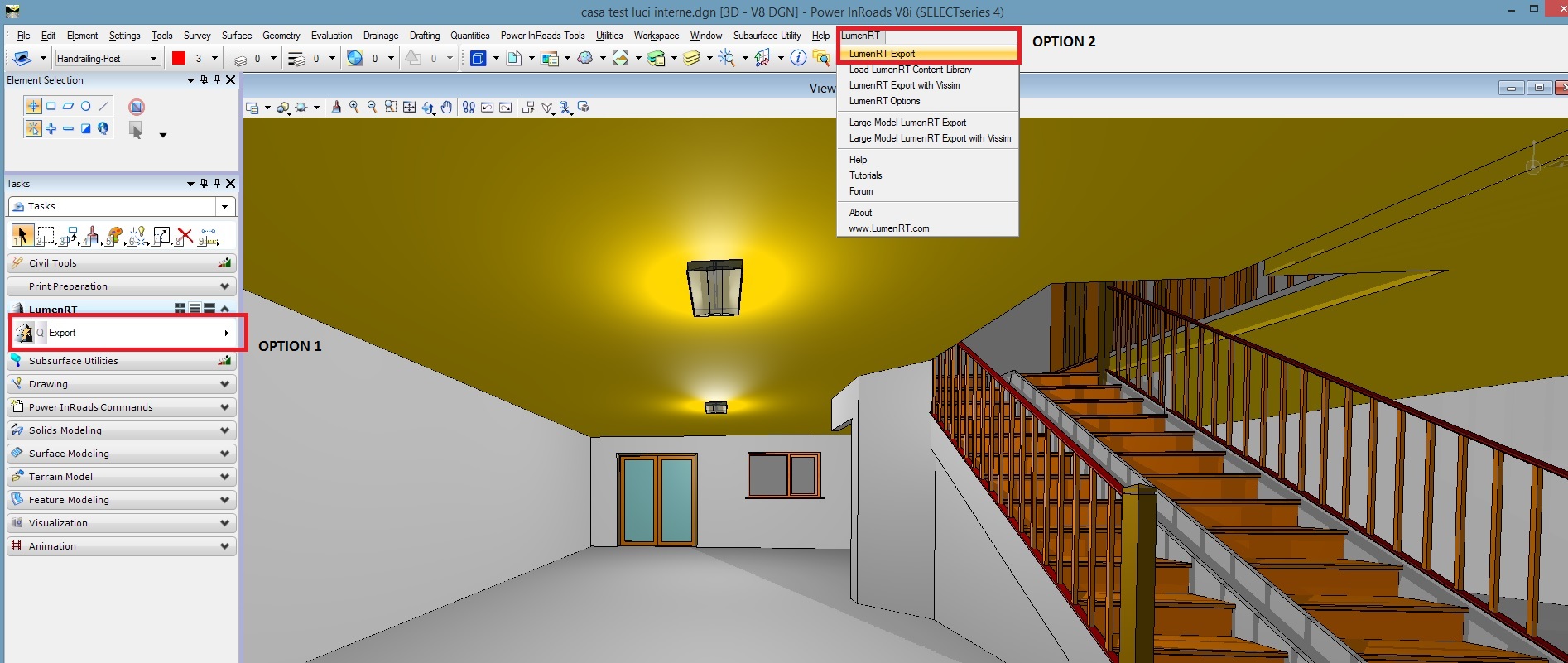Open the Element Selection panel options arrow
The height and width of the screenshot is (663, 1568).
(190, 80)
